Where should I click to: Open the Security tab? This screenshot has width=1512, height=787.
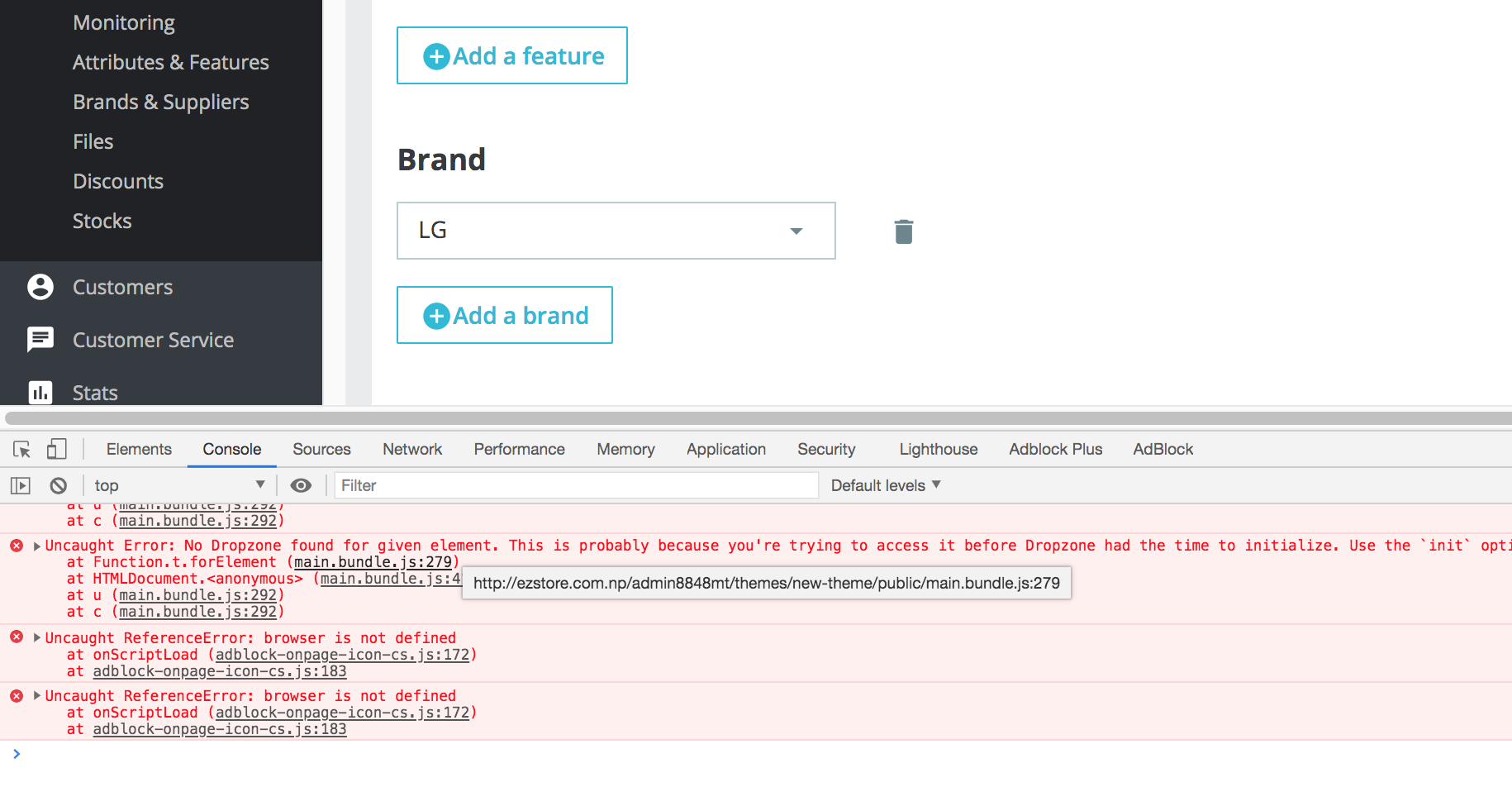tap(826, 449)
